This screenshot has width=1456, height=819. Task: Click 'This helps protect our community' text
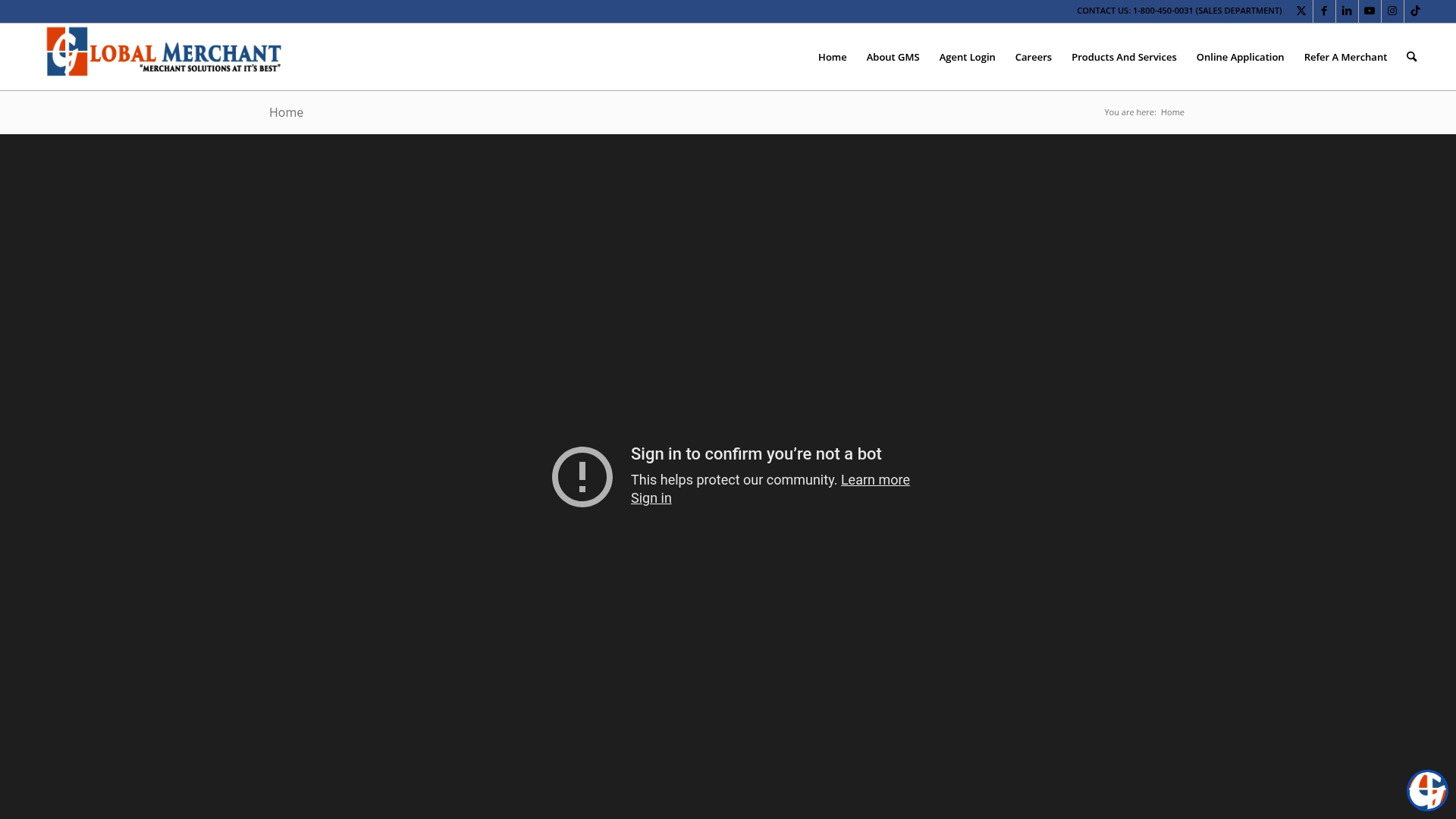[x=734, y=480]
